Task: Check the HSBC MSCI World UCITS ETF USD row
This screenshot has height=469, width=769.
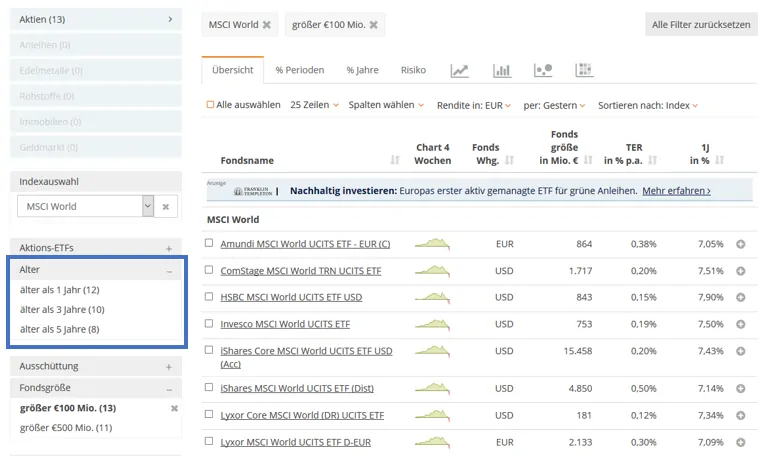Action: click(x=209, y=296)
